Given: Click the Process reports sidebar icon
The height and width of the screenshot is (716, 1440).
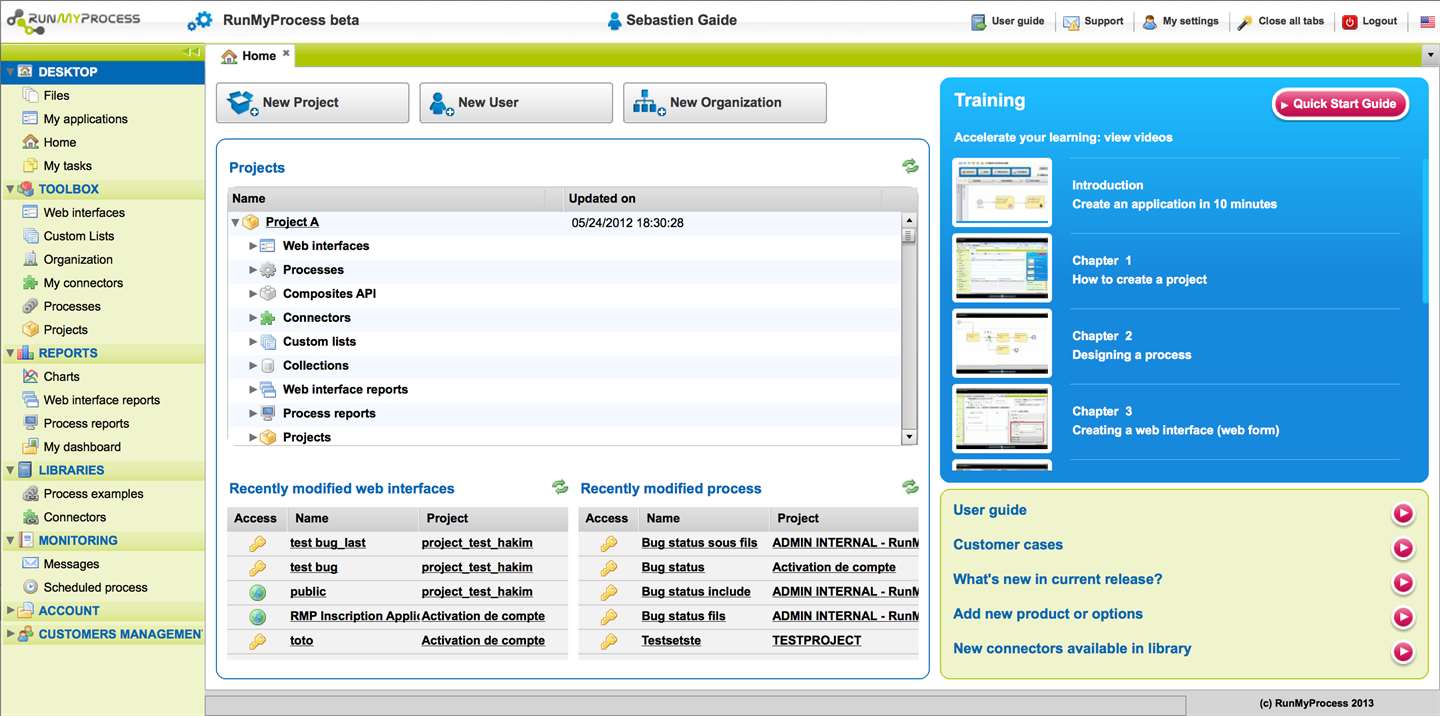Looking at the screenshot, I should pos(30,423).
